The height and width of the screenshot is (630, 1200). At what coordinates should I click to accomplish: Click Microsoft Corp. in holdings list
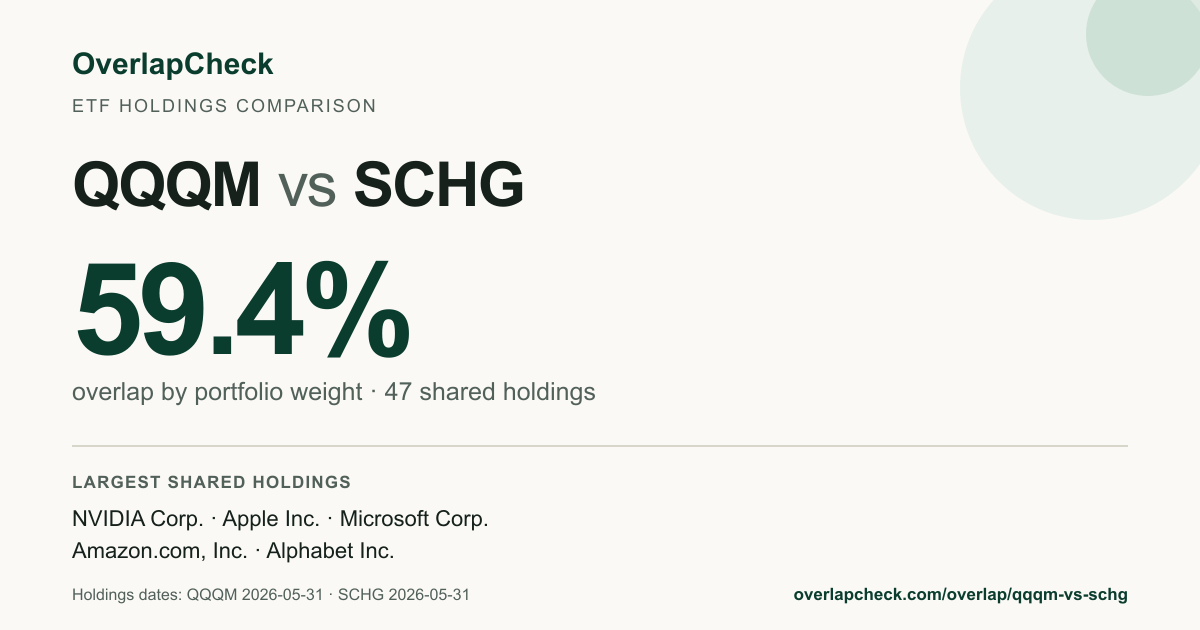(414, 519)
